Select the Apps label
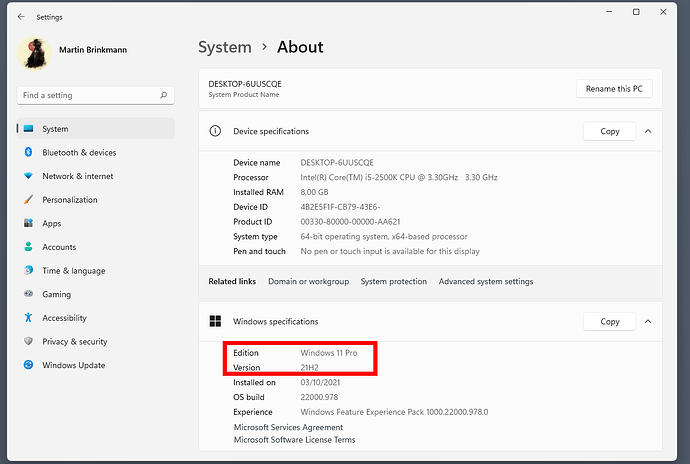Viewport: 690px width, 464px height. (x=51, y=224)
